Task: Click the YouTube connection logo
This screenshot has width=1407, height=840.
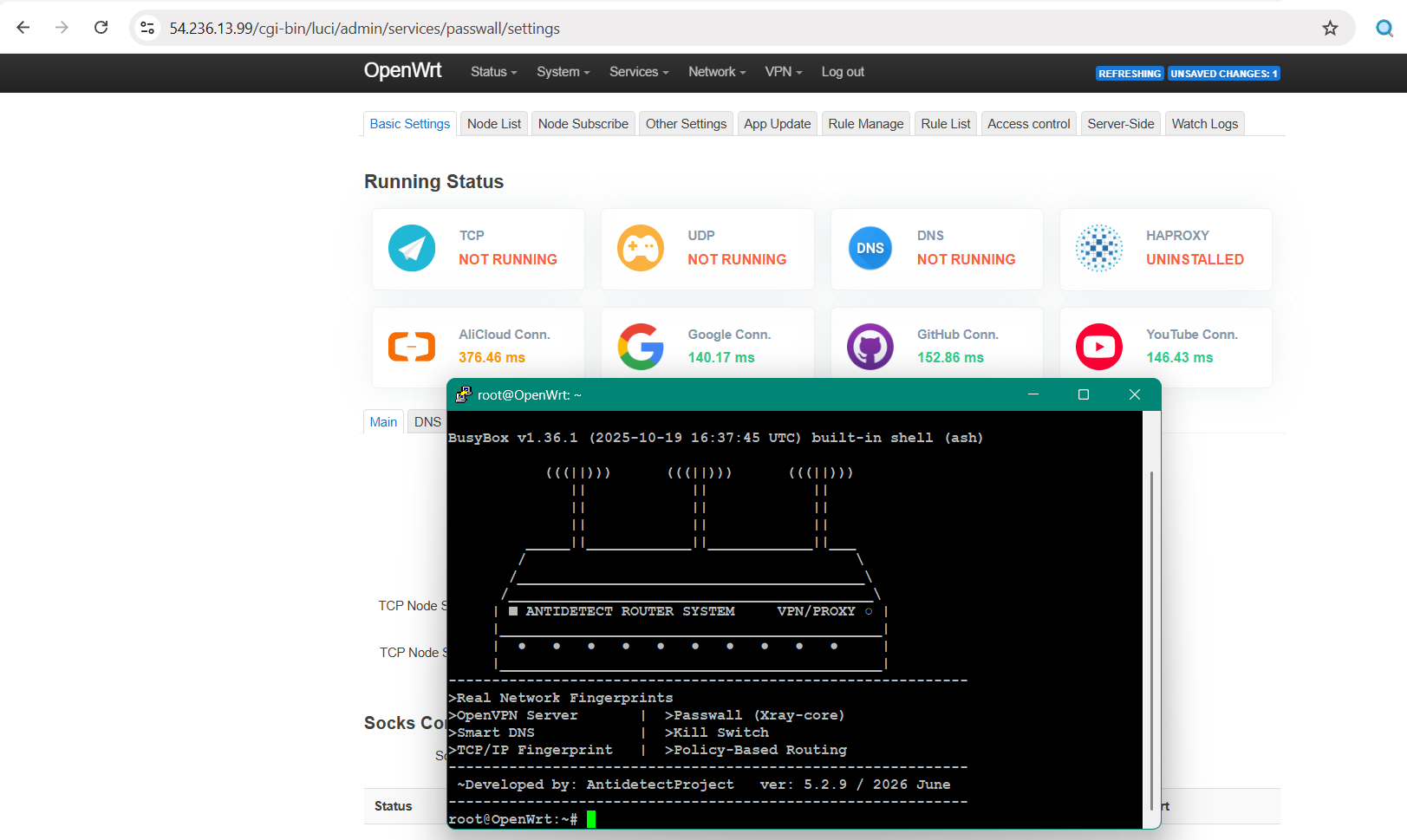Action: click(1099, 347)
